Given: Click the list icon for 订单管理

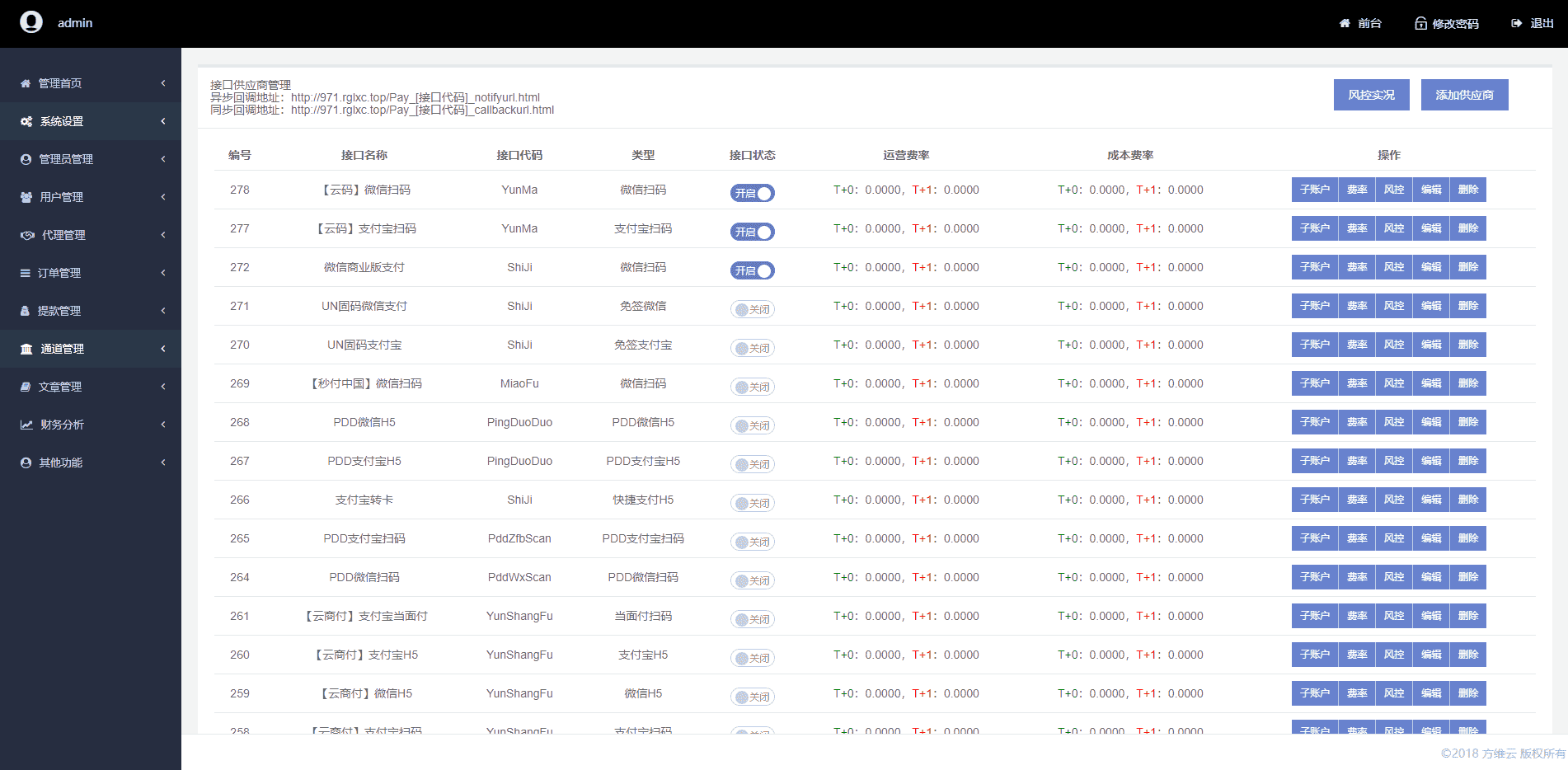Looking at the screenshot, I should click(26, 273).
